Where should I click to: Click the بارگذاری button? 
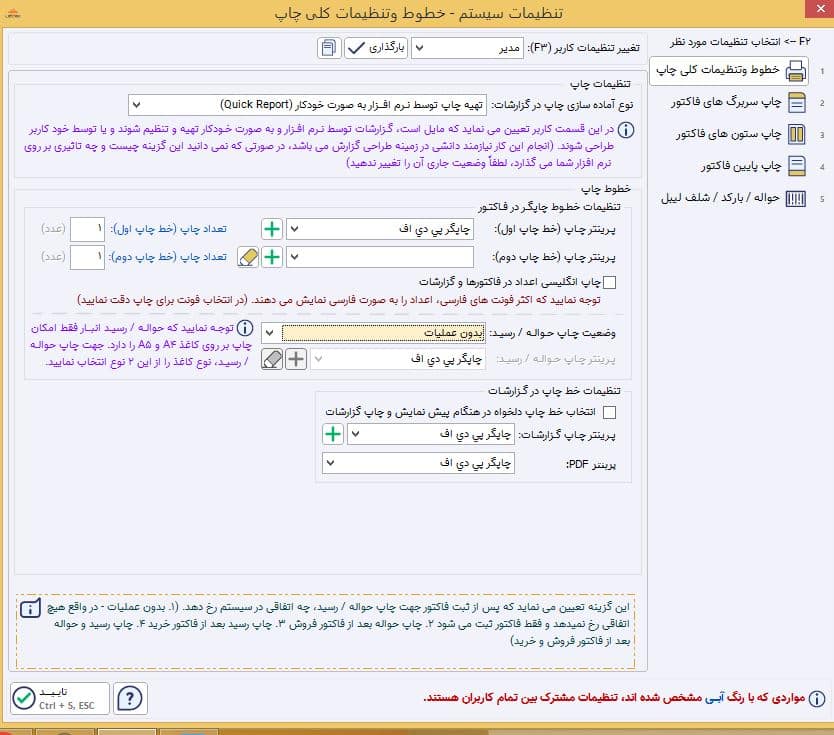coord(376,48)
